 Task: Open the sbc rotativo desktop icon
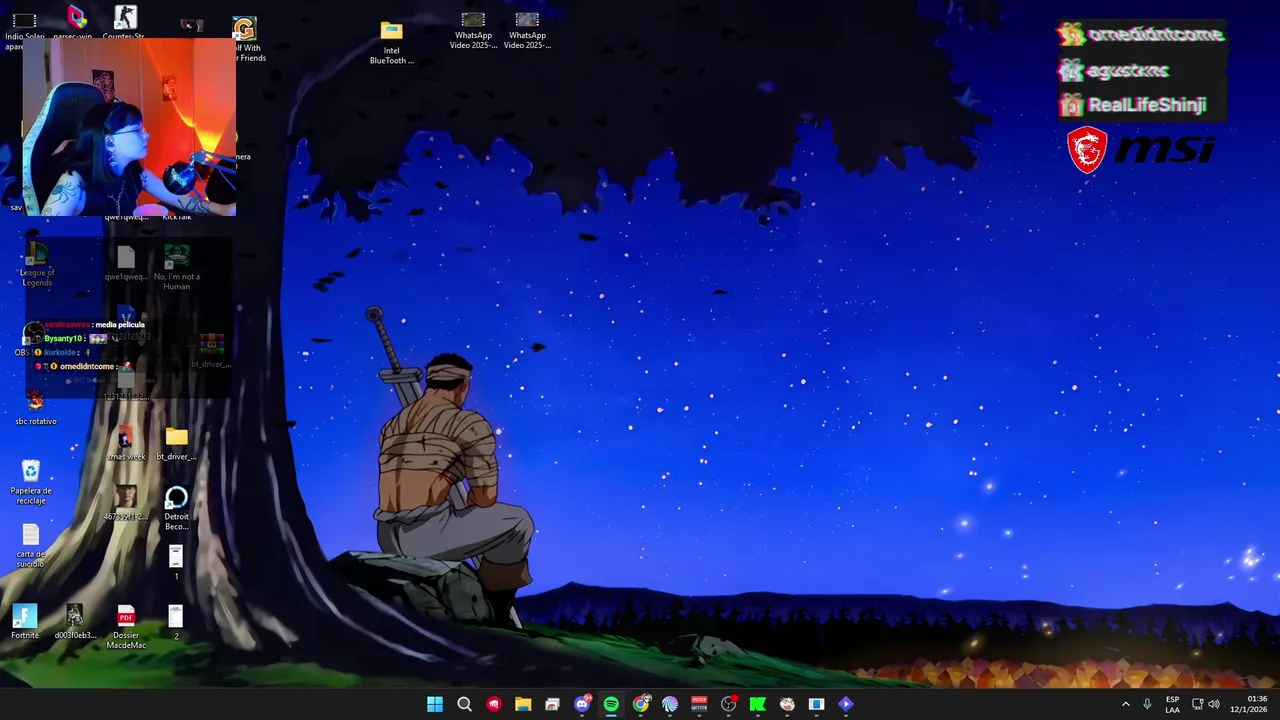coord(35,408)
